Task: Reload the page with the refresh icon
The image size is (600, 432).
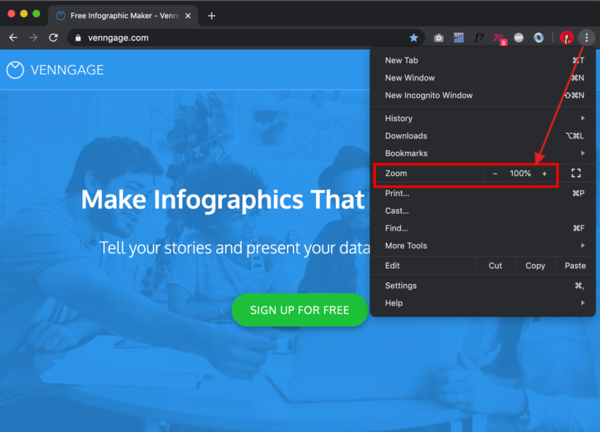Action: pos(53,38)
